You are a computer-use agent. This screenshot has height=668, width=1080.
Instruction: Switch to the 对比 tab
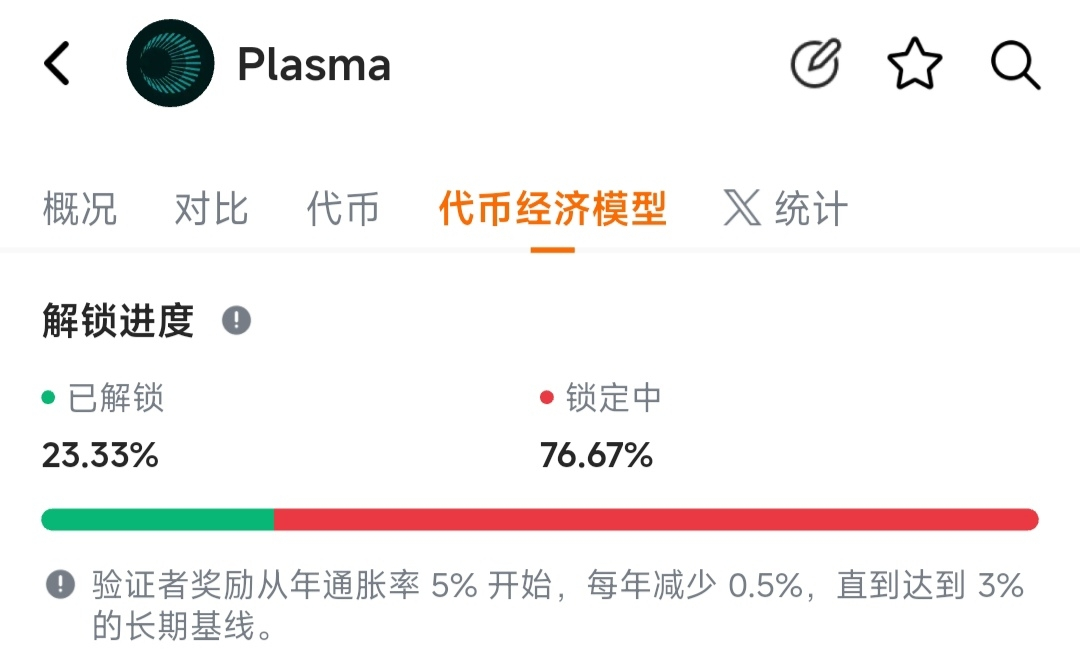click(x=211, y=209)
